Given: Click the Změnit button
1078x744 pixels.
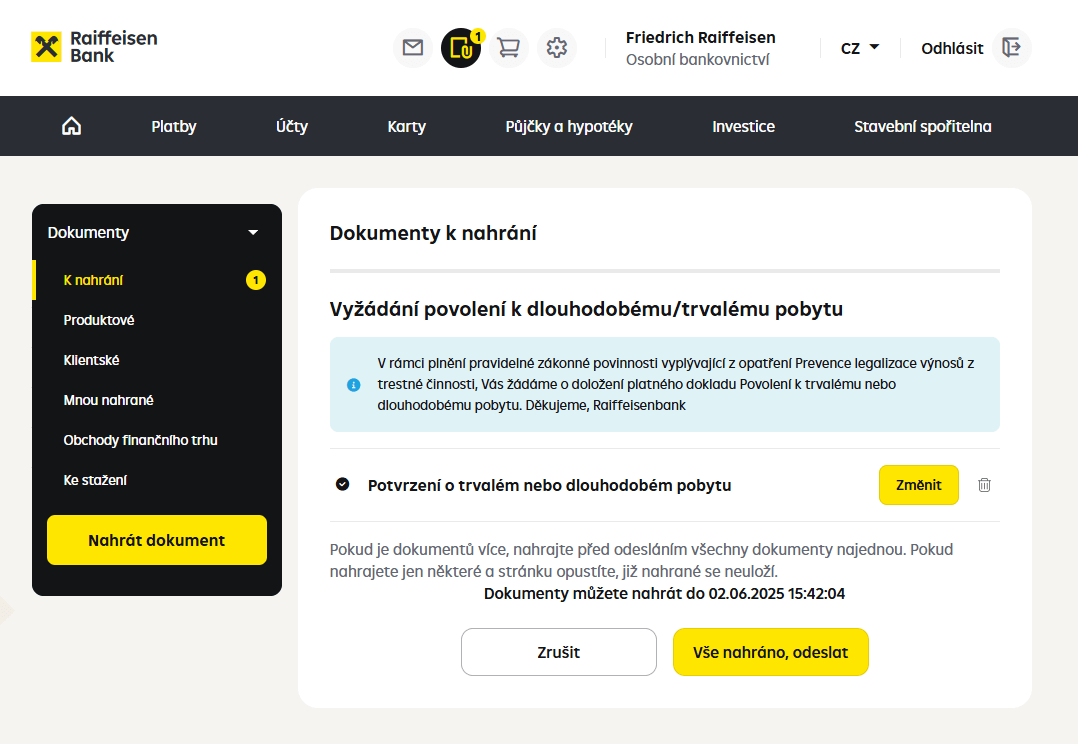Looking at the screenshot, I should click(918, 485).
